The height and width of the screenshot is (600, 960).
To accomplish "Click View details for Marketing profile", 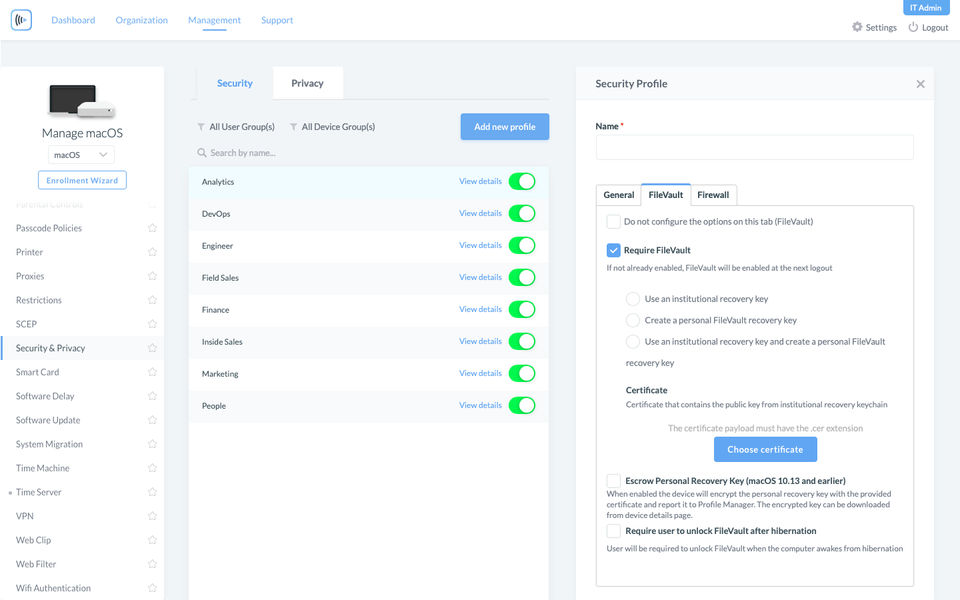I will tap(481, 373).
